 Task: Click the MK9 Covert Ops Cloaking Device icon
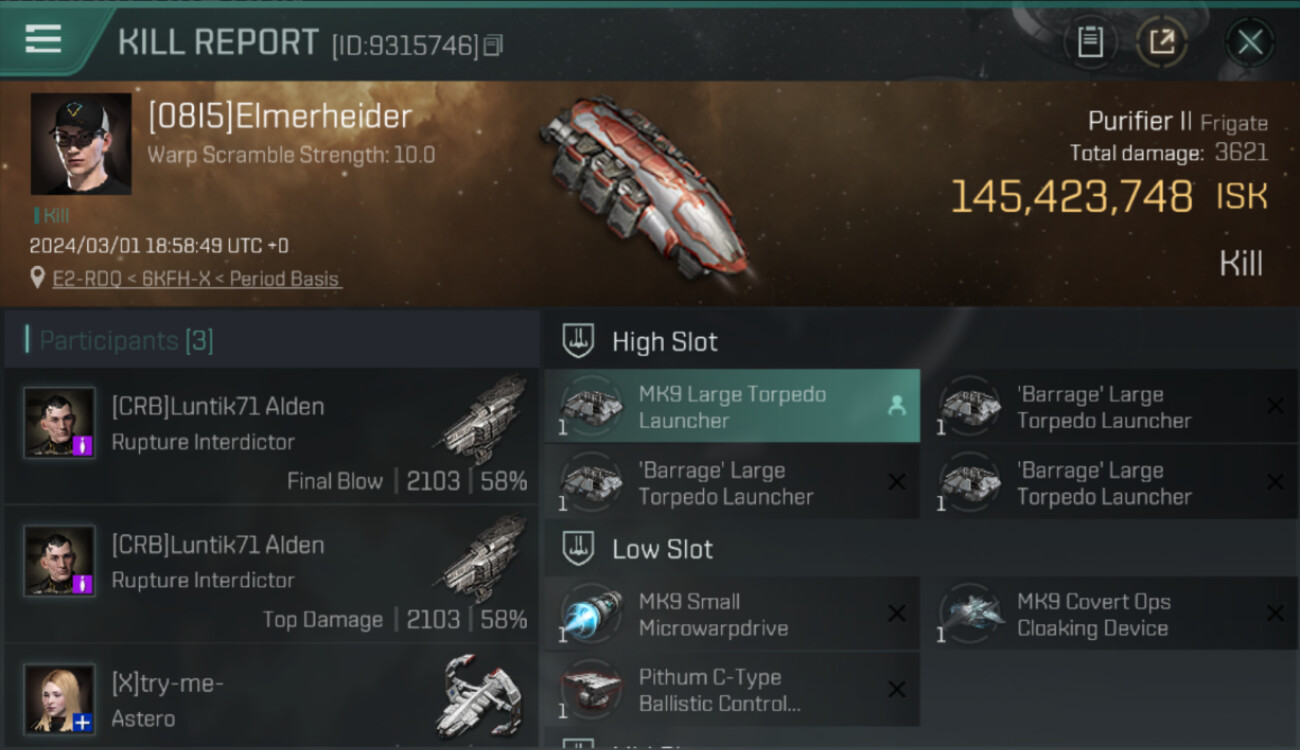(972, 614)
